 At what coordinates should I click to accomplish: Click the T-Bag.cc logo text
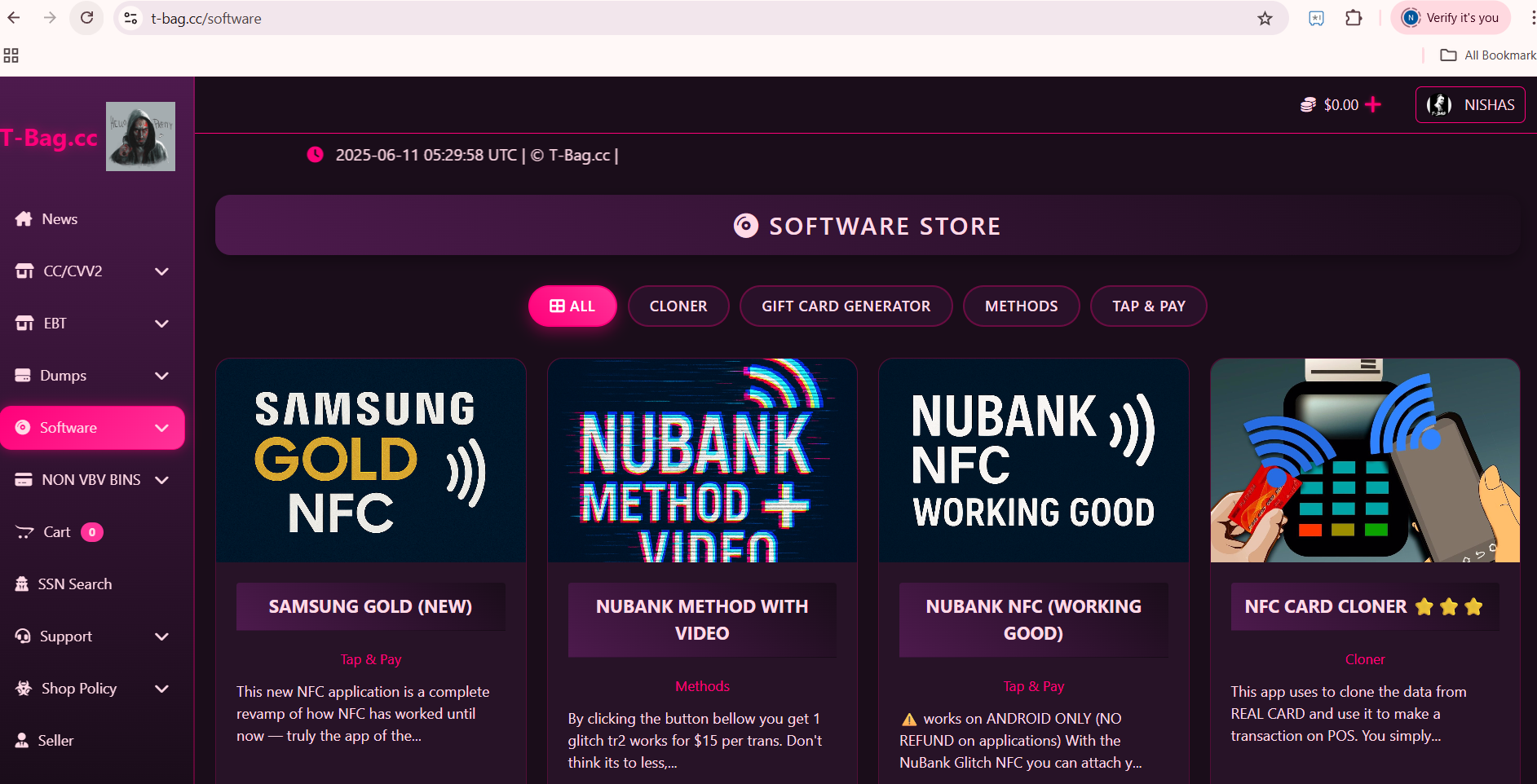(x=49, y=138)
